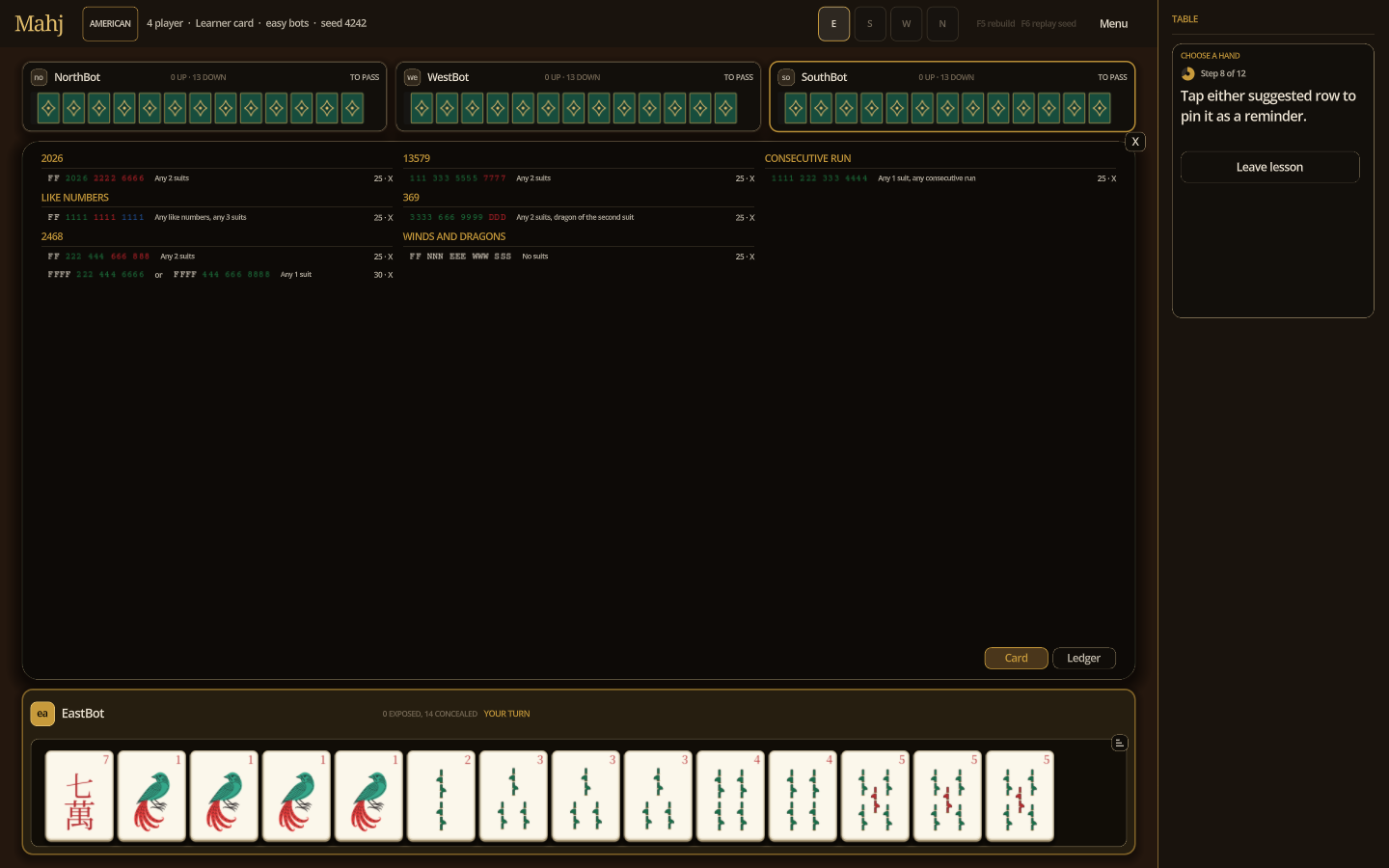Pick the first 1 Bam bird tile

pyautogui.click(x=151, y=797)
